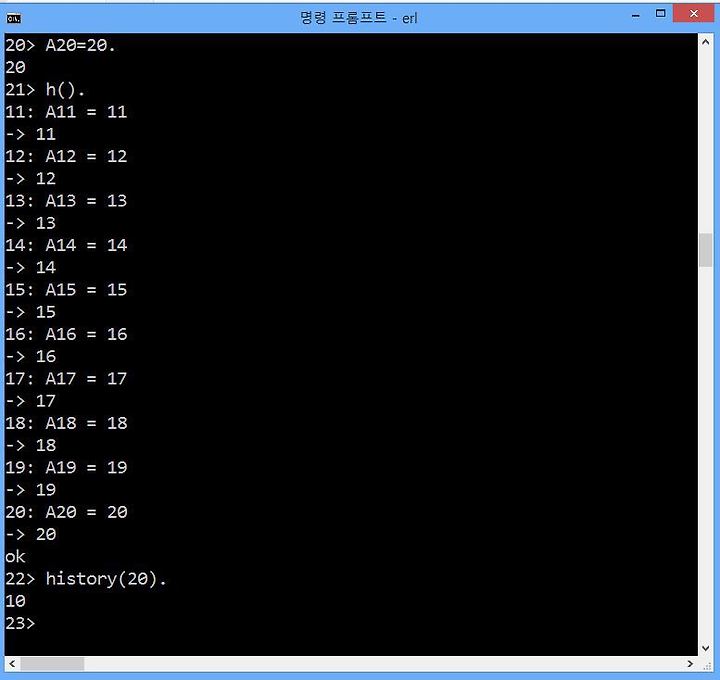
Task: Maximize the erl command prompt window
Action: (660, 14)
